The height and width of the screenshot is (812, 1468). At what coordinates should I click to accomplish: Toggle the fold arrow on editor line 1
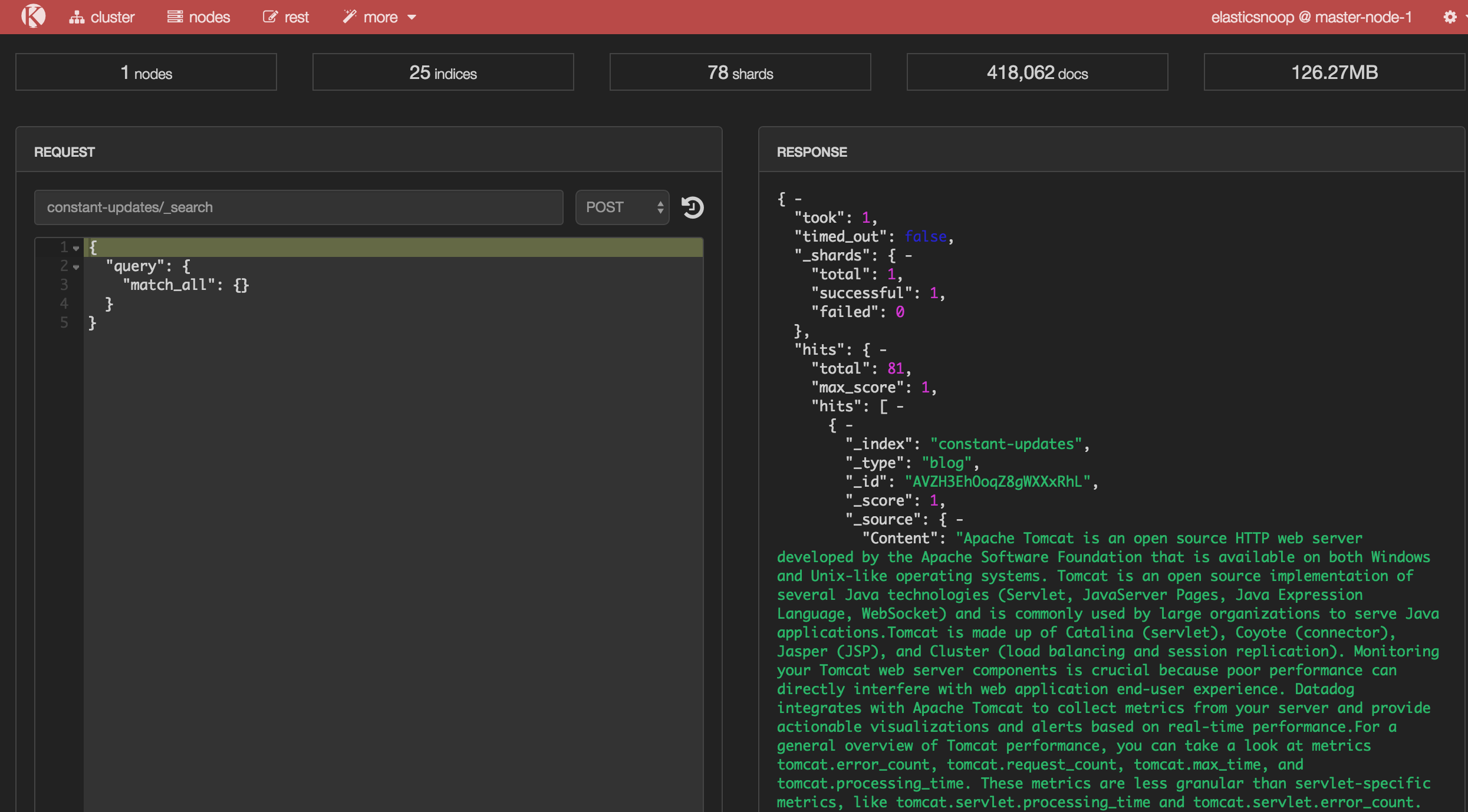click(77, 247)
